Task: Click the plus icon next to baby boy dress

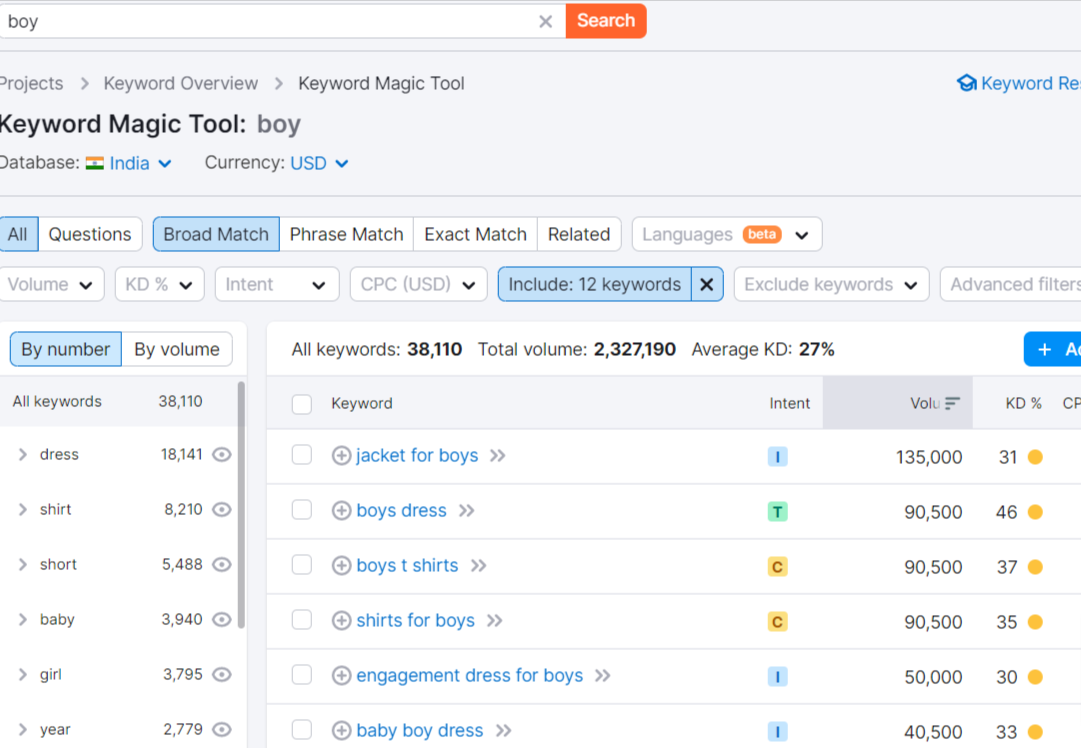Action: coord(341,731)
